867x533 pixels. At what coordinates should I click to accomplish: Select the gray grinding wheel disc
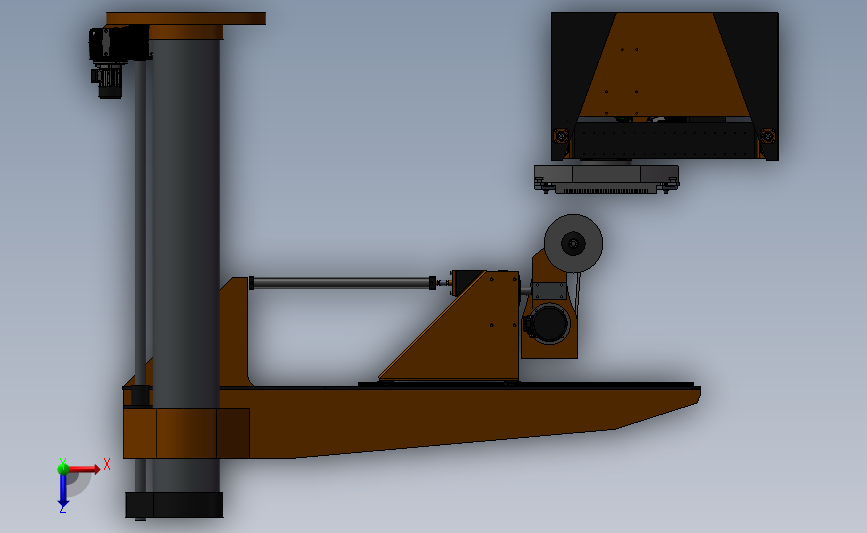573,243
